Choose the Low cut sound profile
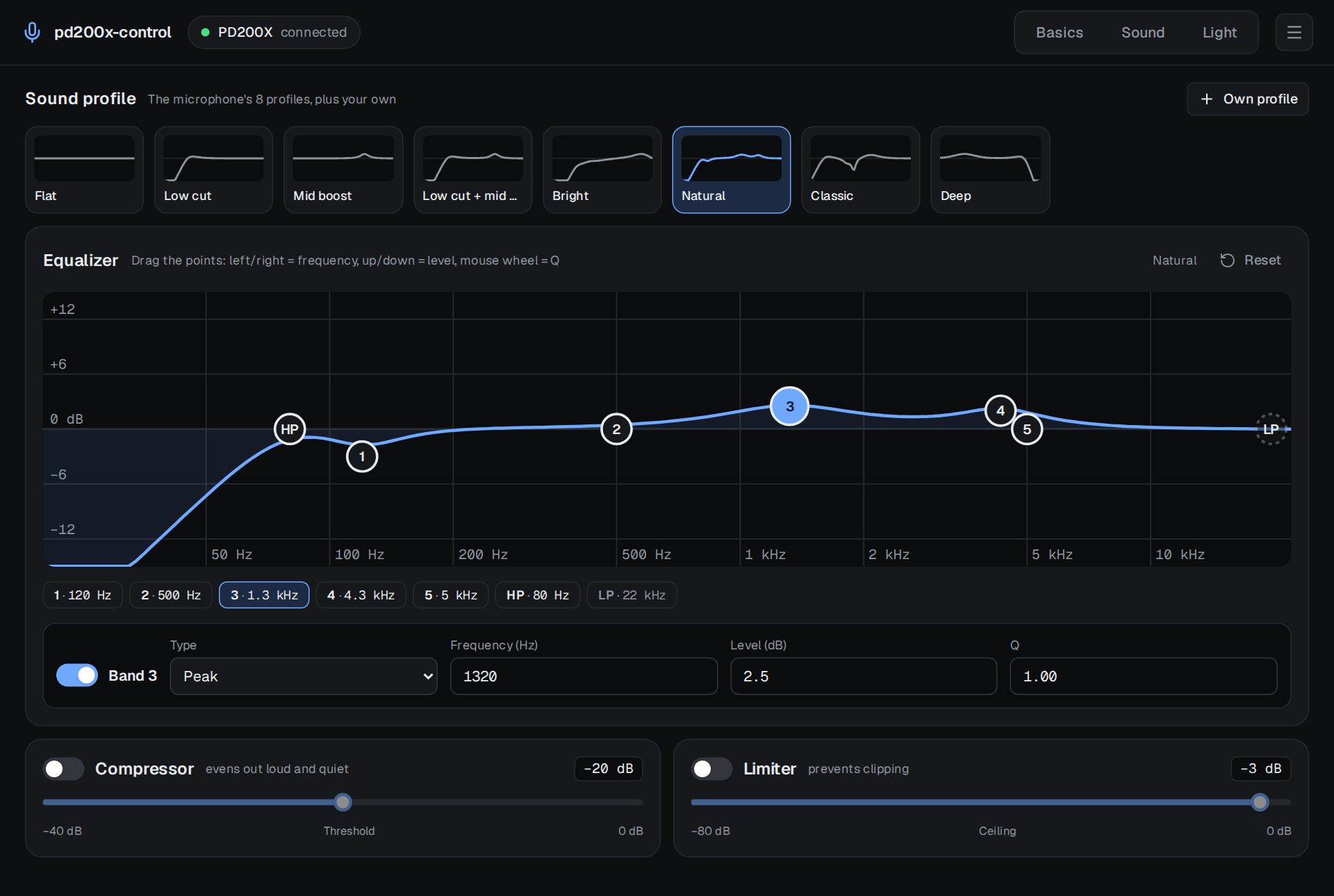This screenshot has width=1334, height=896. click(x=213, y=169)
